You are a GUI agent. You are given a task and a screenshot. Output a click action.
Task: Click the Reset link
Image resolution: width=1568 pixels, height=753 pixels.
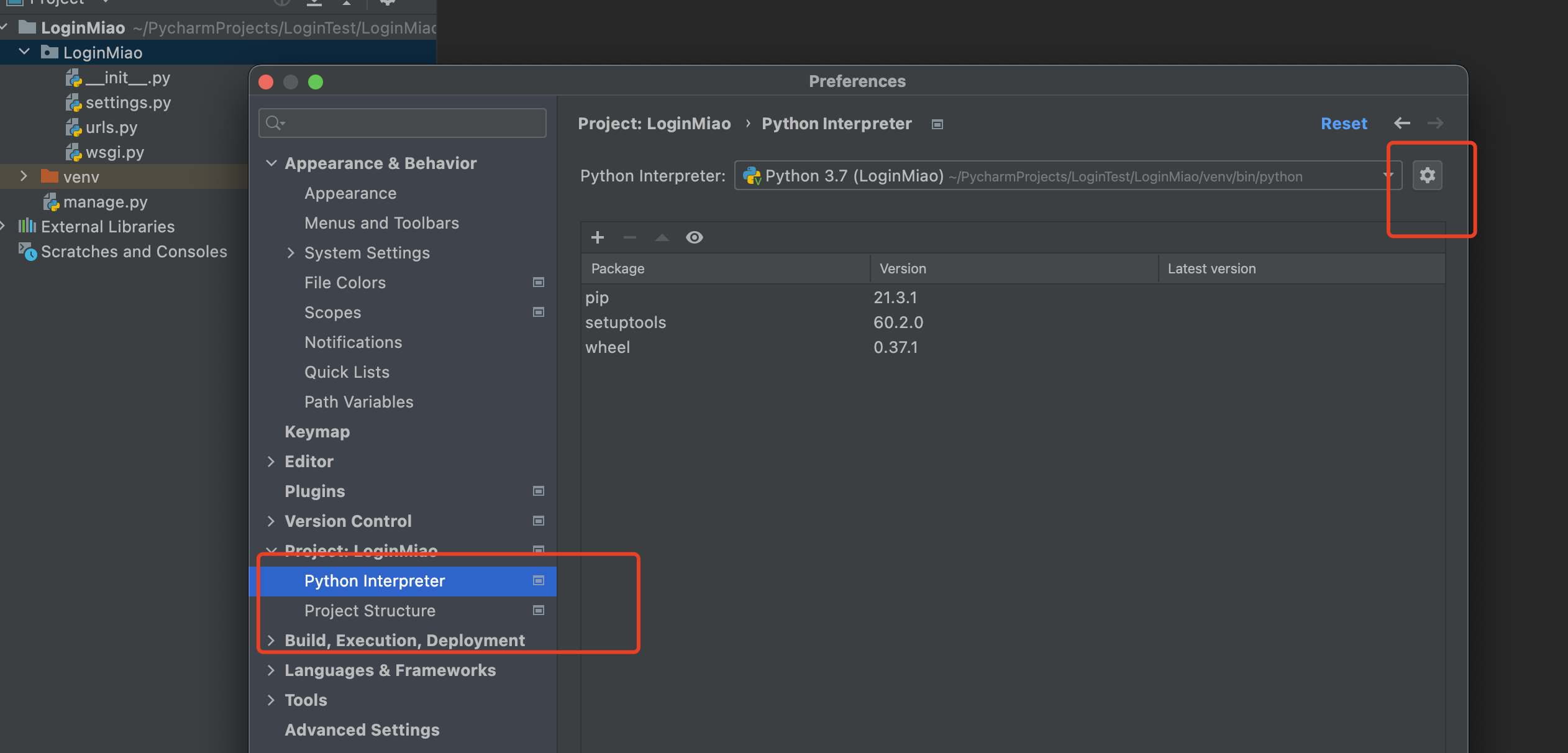(x=1344, y=124)
